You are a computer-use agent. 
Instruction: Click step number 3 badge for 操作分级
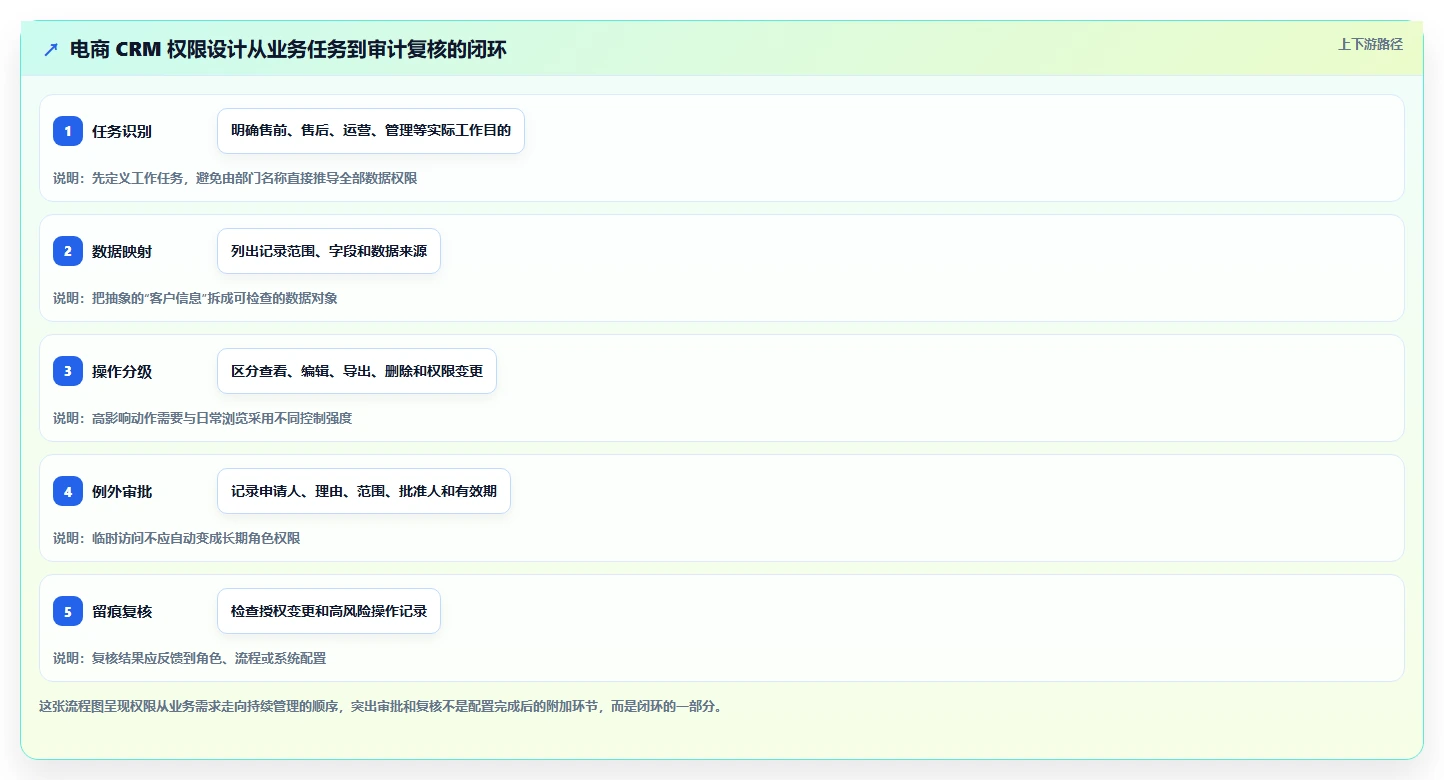click(x=68, y=371)
